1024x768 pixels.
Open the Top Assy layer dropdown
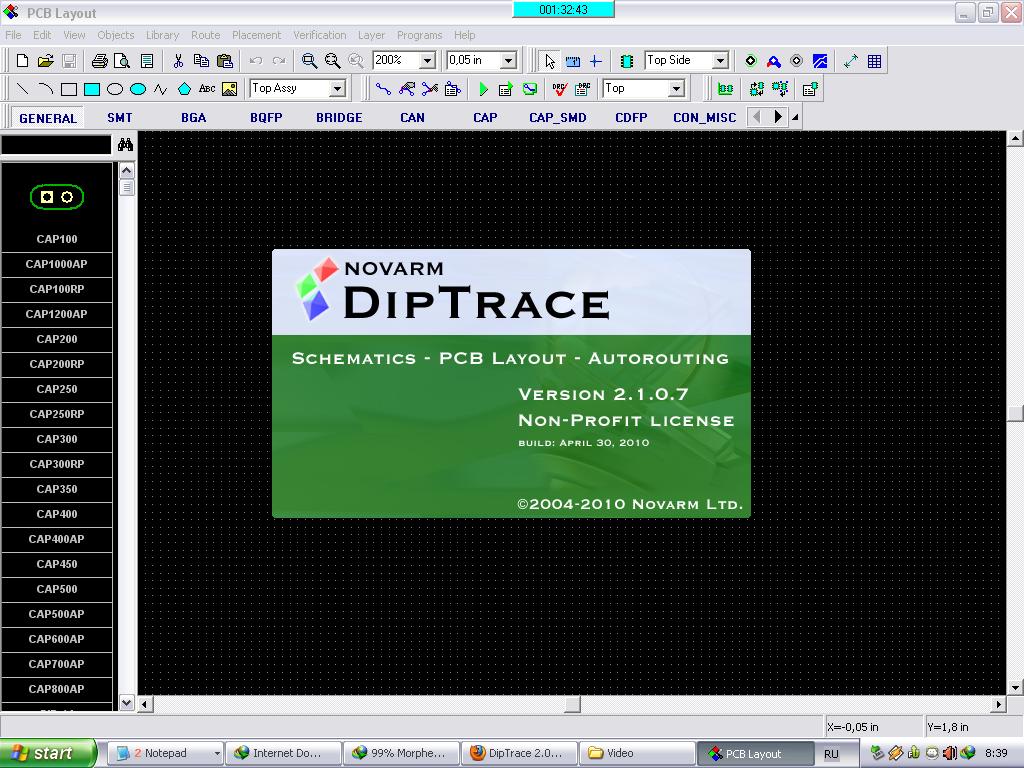click(x=338, y=89)
